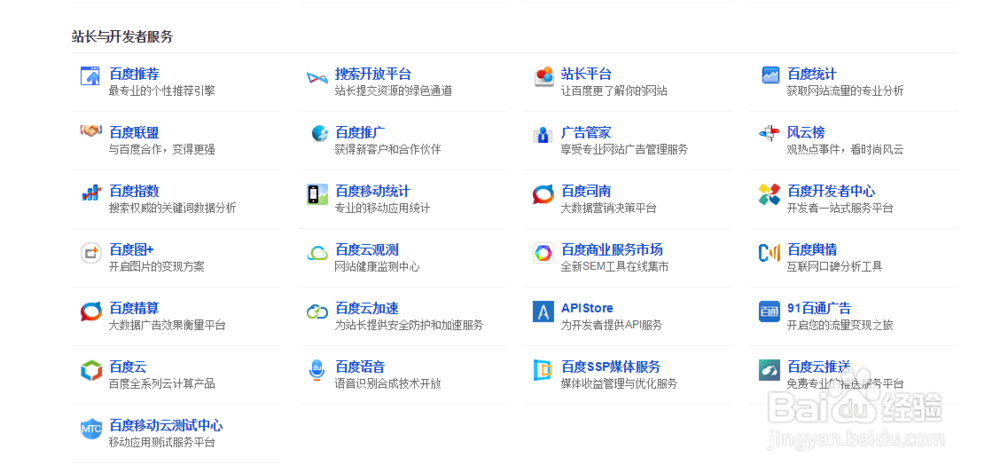The height and width of the screenshot is (473, 1000).
Task: Click the 百度移动统计 phone icon
Action: [x=317, y=194]
